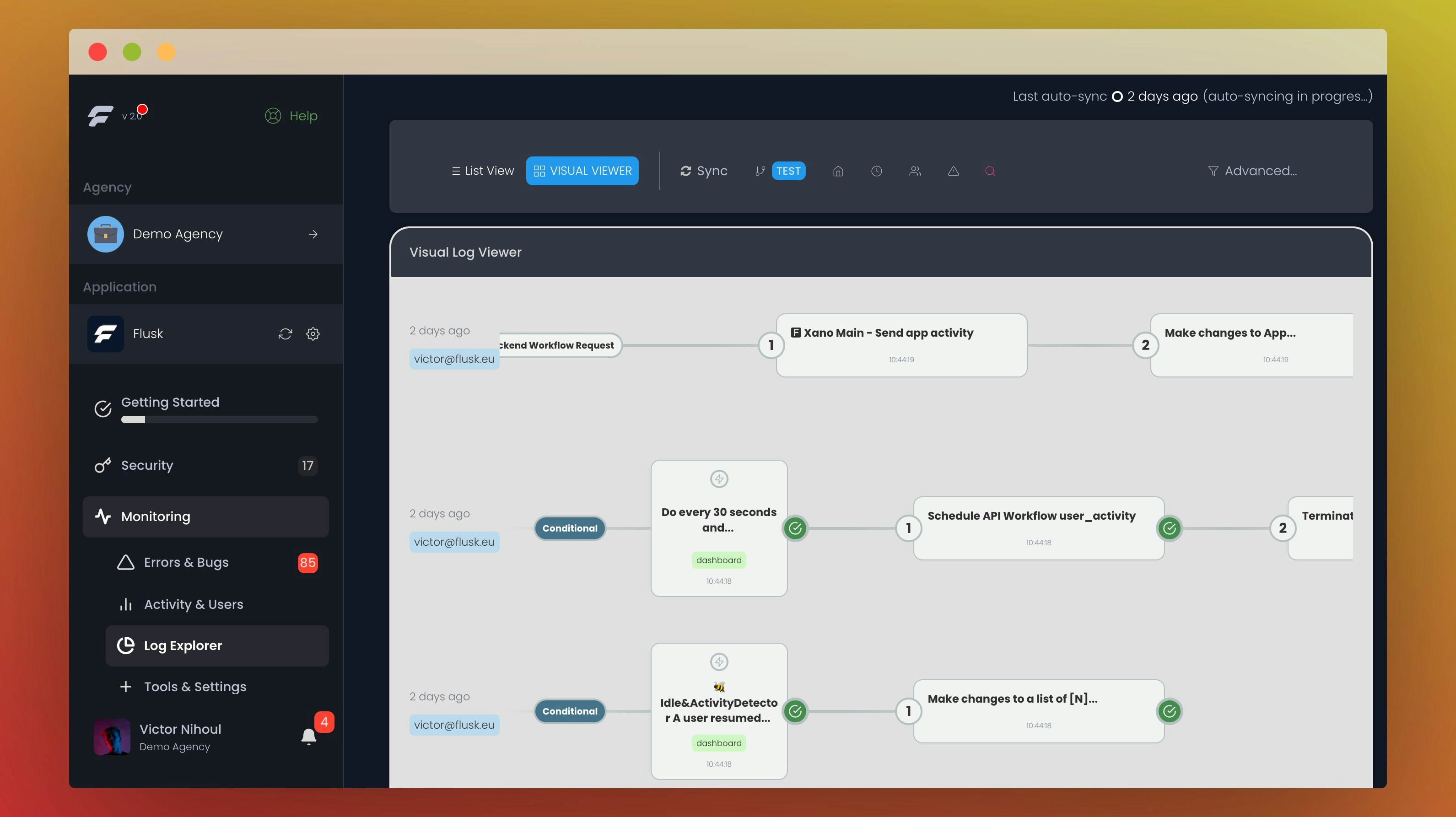Click the version update red dot
The width and height of the screenshot is (1456, 817).
click(x=142, y=109)
